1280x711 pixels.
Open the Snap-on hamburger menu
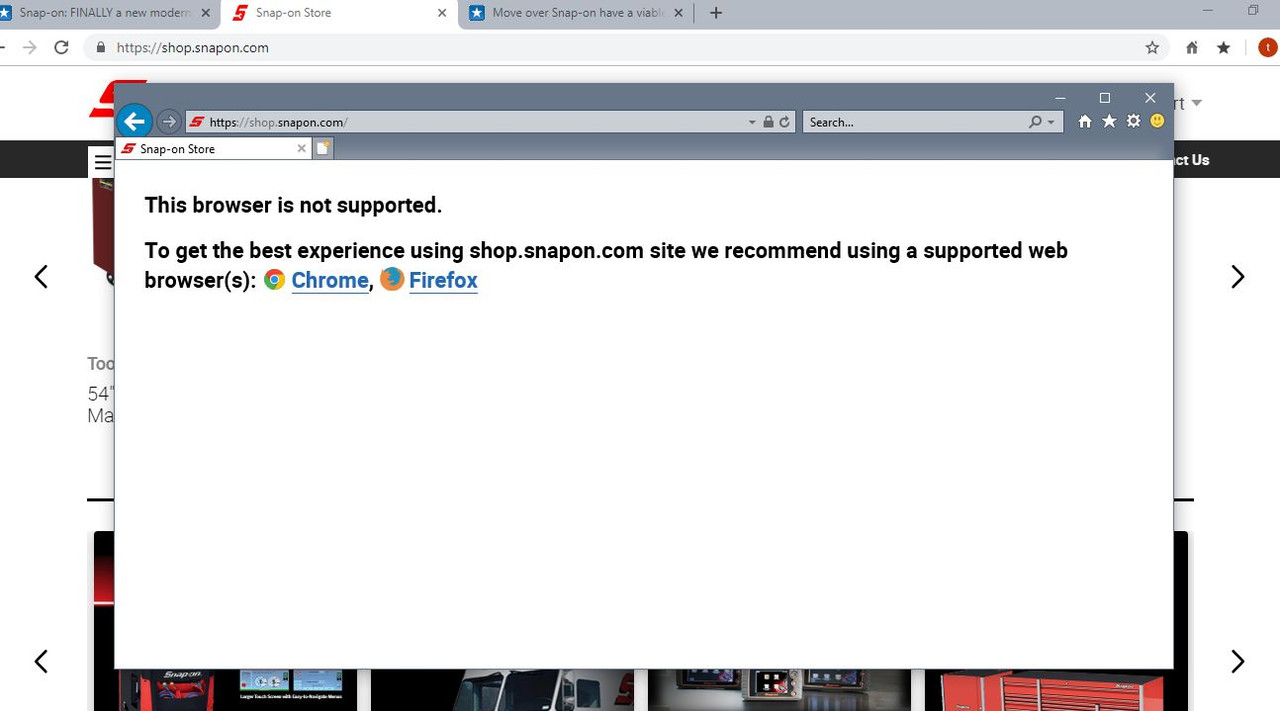click(x=102, y=162)
